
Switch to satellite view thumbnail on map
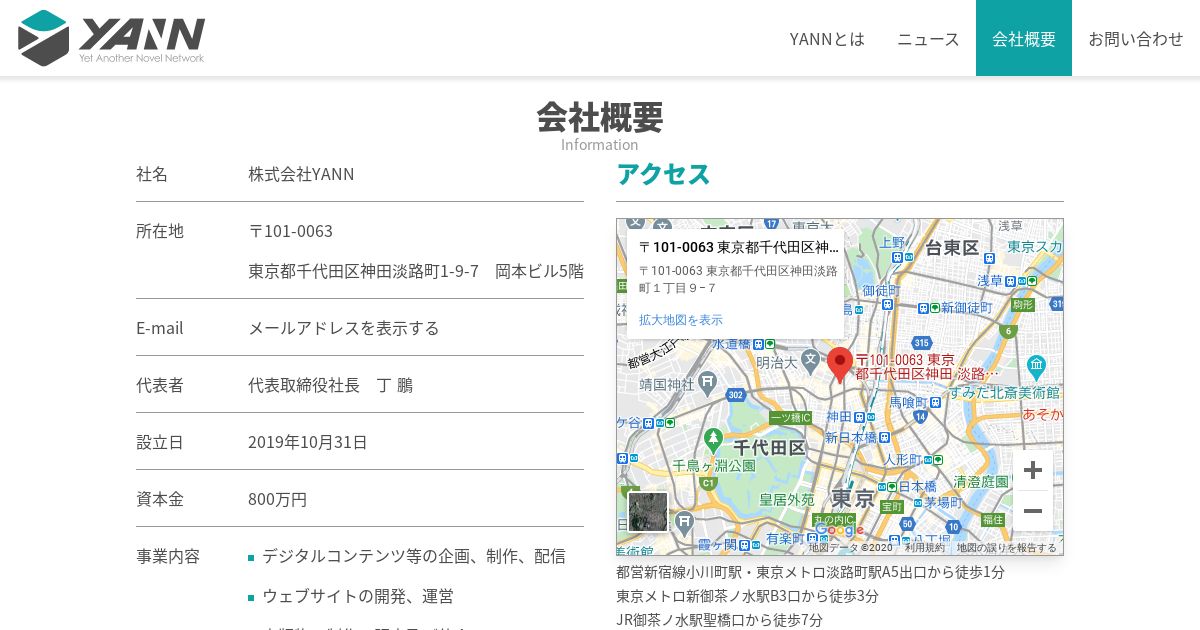(x=648, y=512)
